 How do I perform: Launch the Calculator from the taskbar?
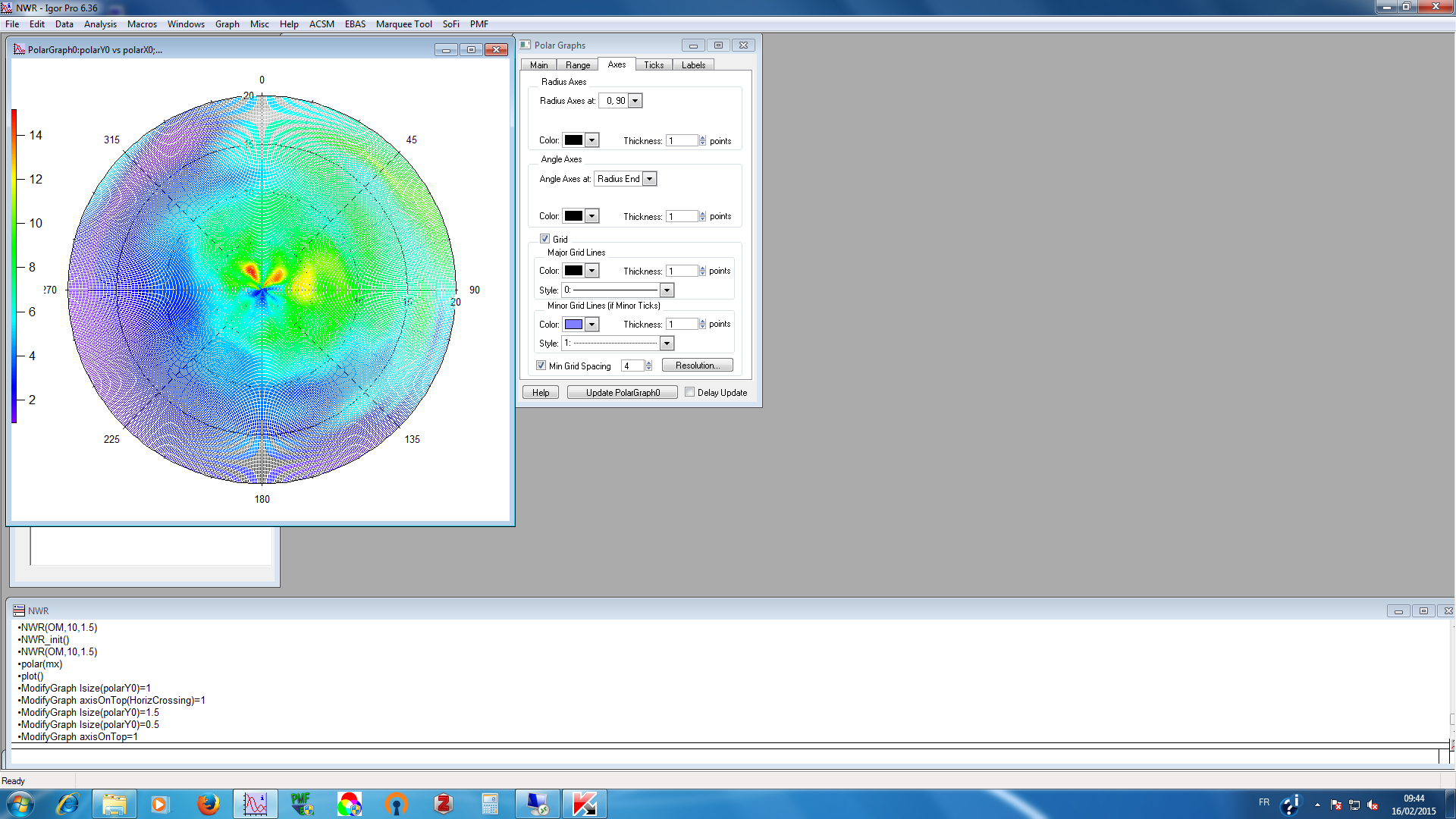pos(490,804)
